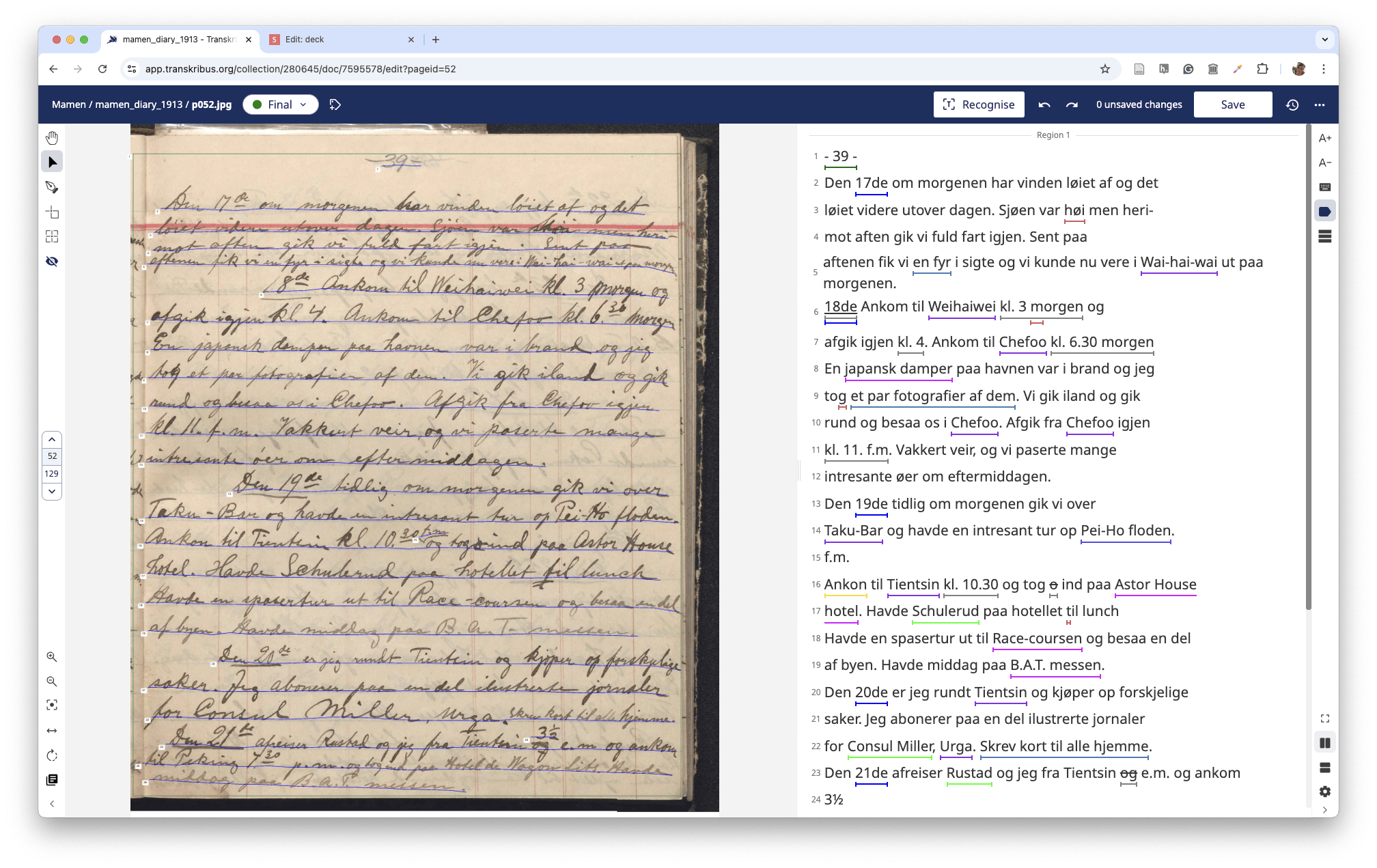Click the zoom in magnifier
Viewport: 1377px width, 868px height.
52,657
